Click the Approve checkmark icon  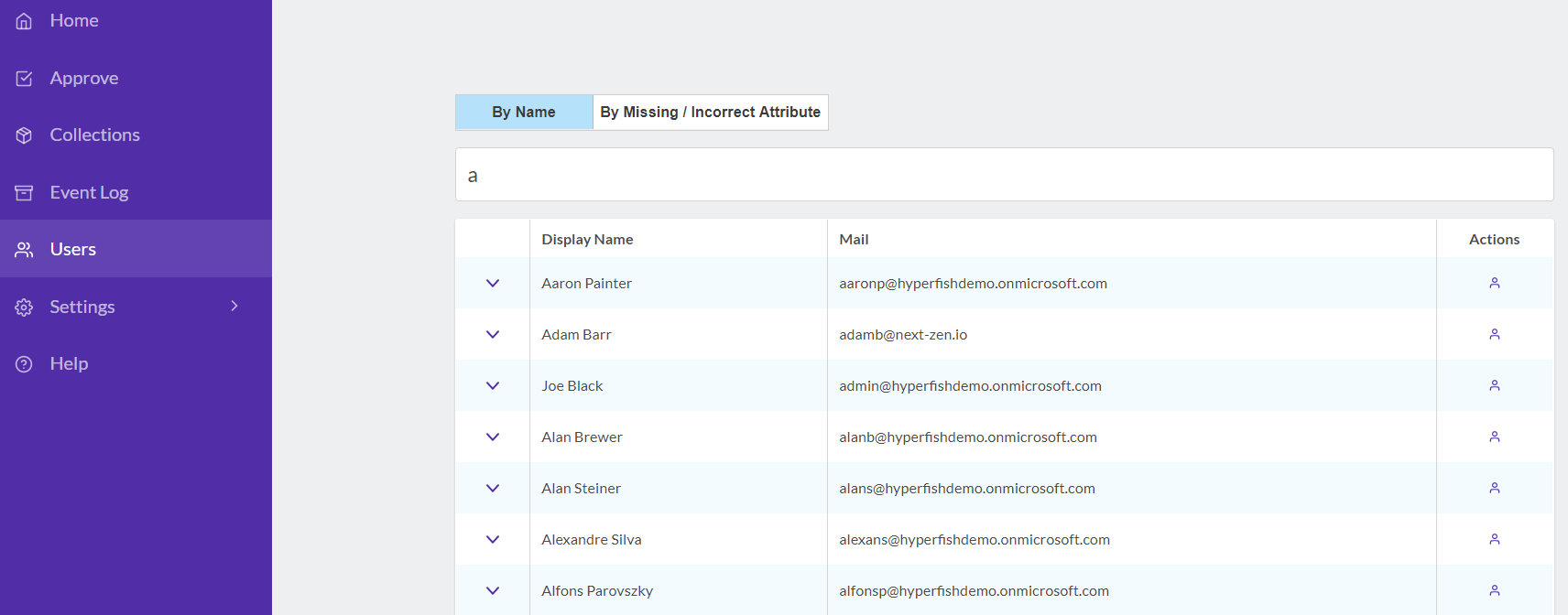24,79
